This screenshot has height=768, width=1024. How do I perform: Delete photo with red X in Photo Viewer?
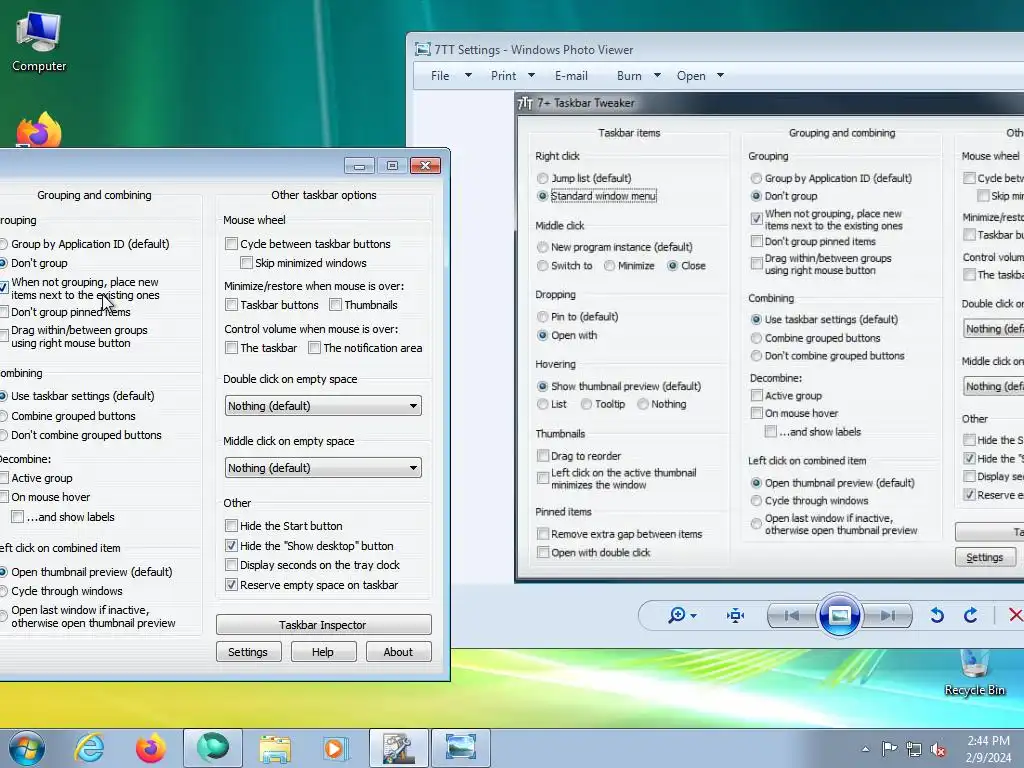click(x=1015, y=615)
